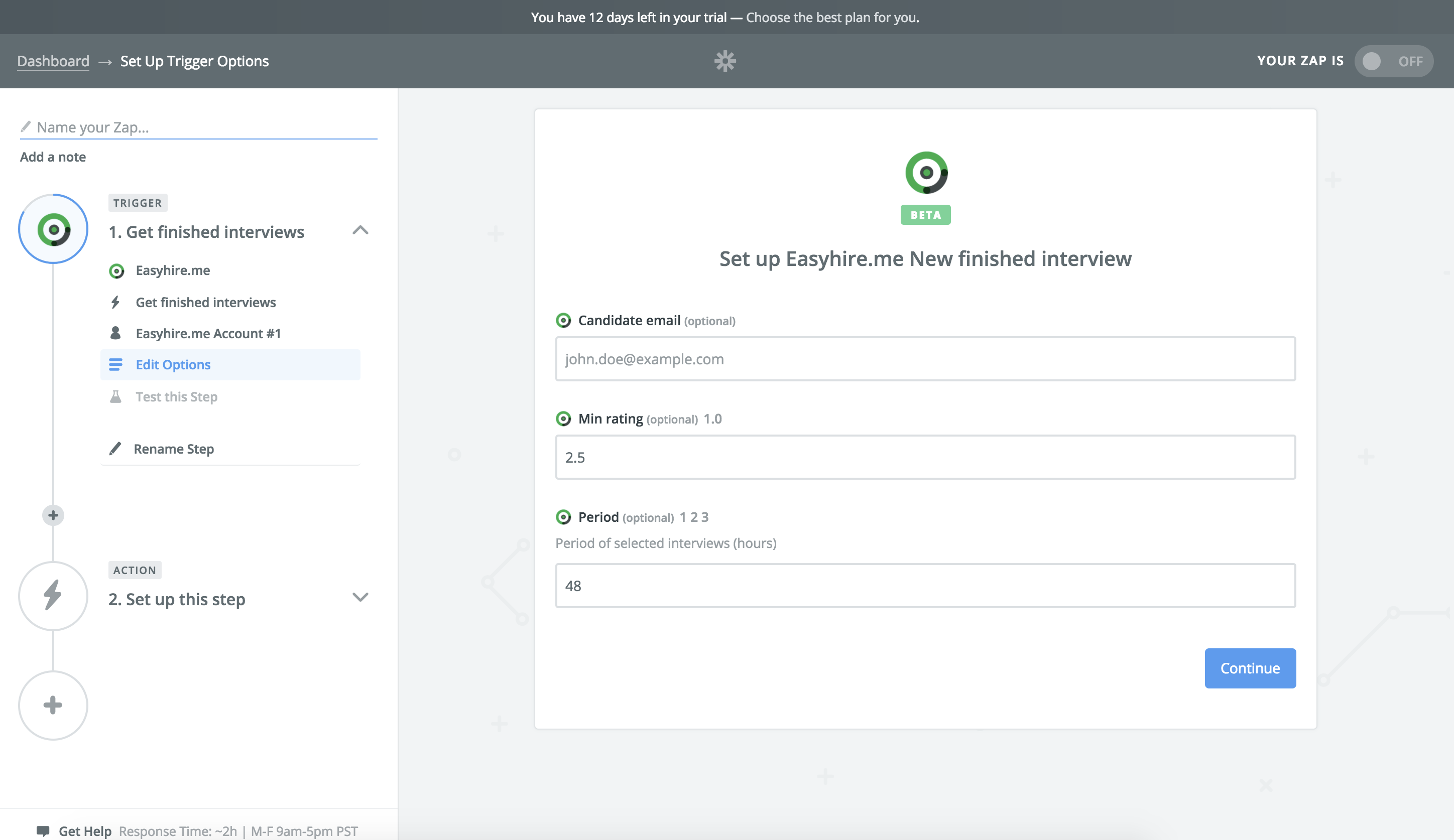1454x840 pixels.
Task: Expand the Set up this step action
Action: tap(360, 597)
